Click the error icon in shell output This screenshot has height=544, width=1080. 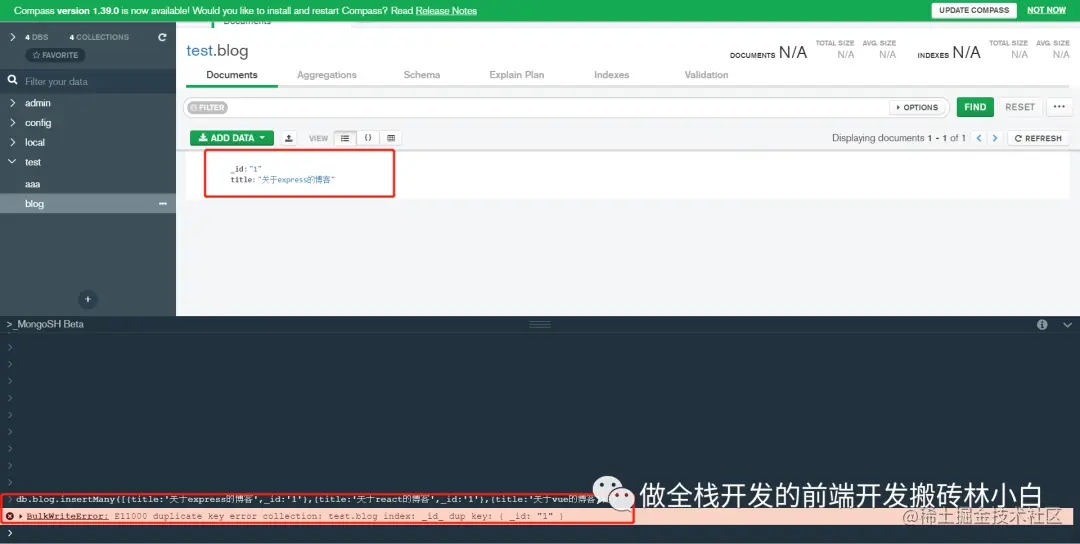(10, 516)
